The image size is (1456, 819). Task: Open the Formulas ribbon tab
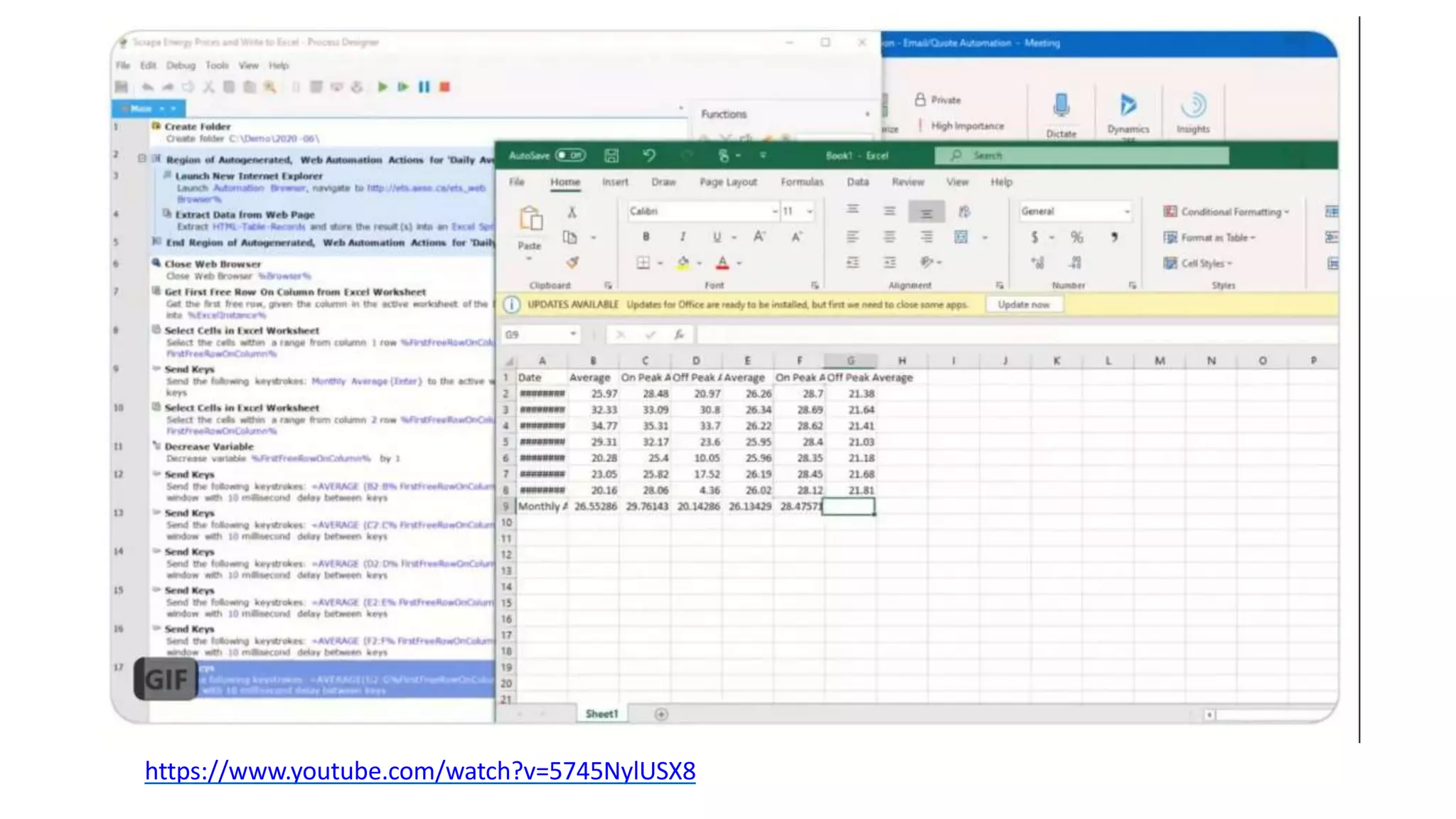(801, 182)
